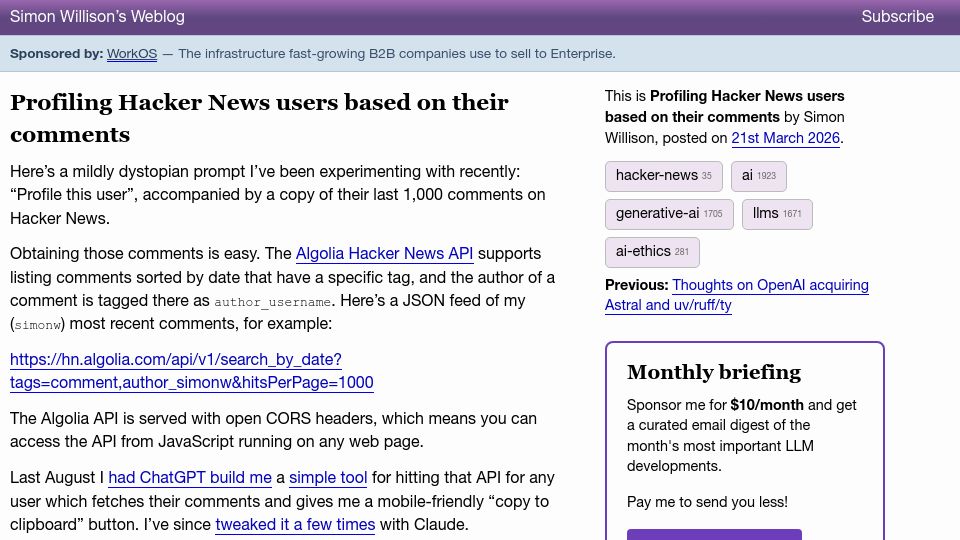Select the llms tag
Viewport: 960px width, 540px height.
(777, 214)
